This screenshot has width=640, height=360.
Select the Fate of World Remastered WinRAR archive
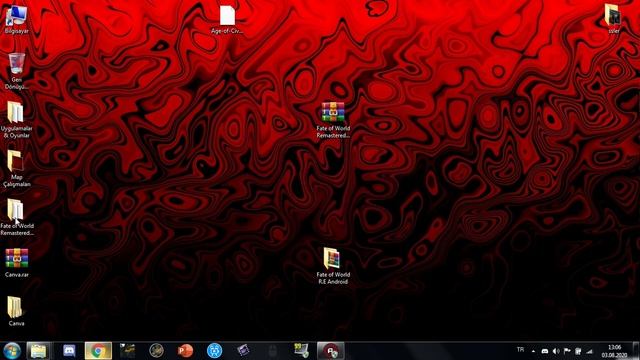333,120
